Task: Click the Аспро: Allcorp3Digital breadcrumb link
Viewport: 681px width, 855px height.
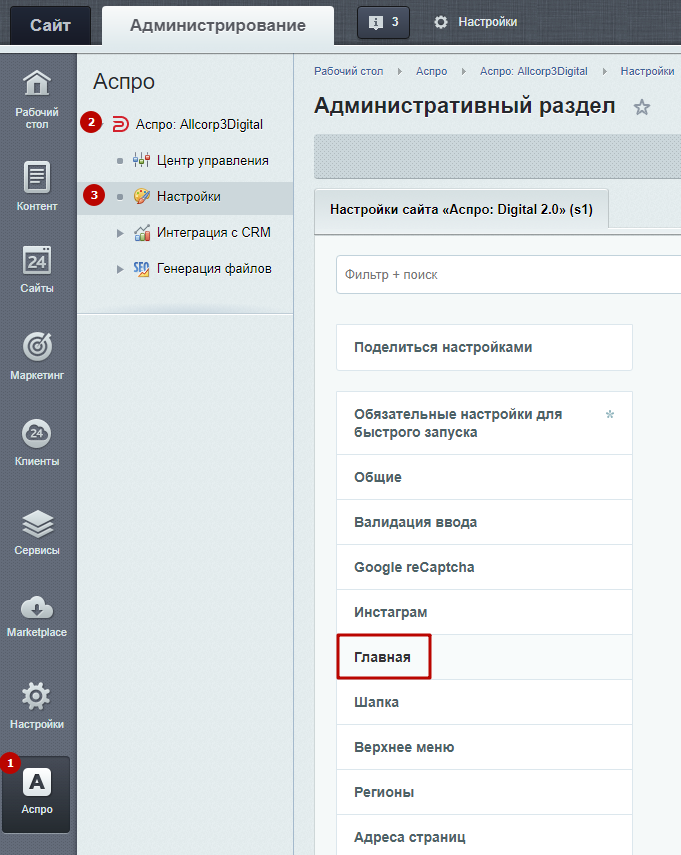Action: tap(534, 71)
